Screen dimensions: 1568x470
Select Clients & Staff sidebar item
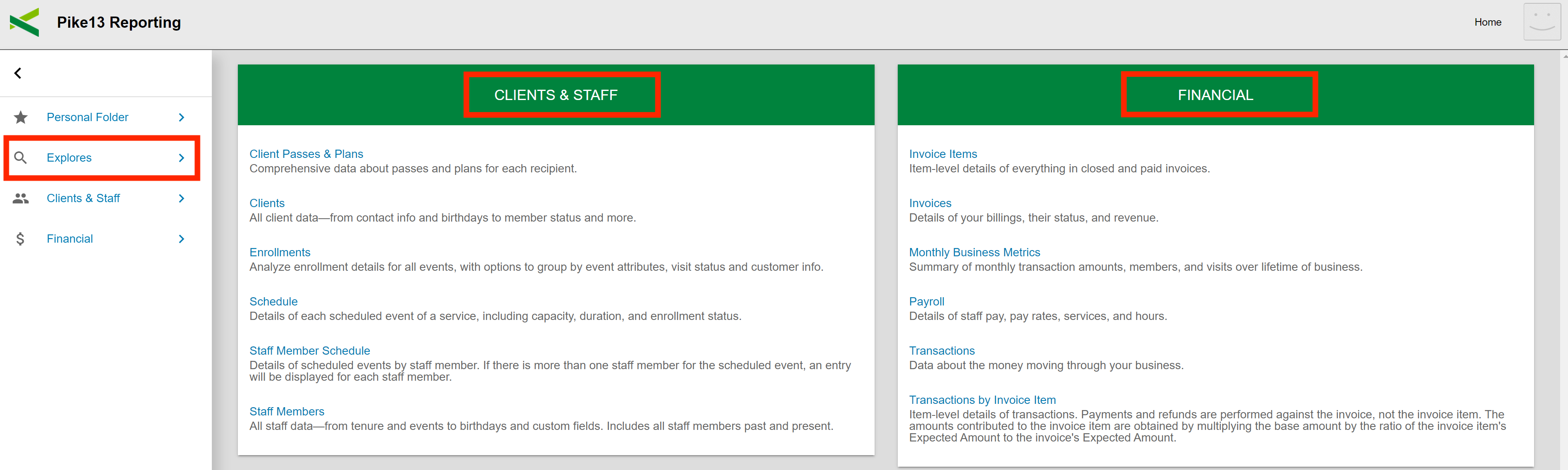pyautogui.click(x=84, y=199)
